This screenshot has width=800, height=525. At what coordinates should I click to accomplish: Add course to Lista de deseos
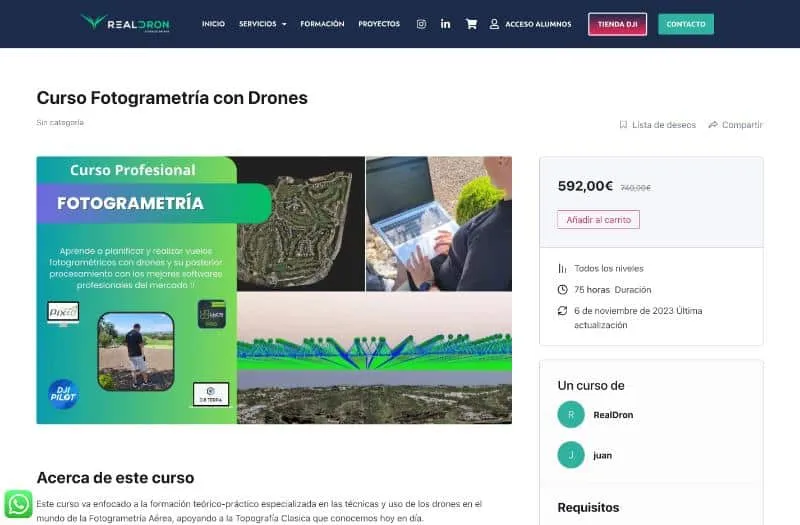click(x=664, y=124)
